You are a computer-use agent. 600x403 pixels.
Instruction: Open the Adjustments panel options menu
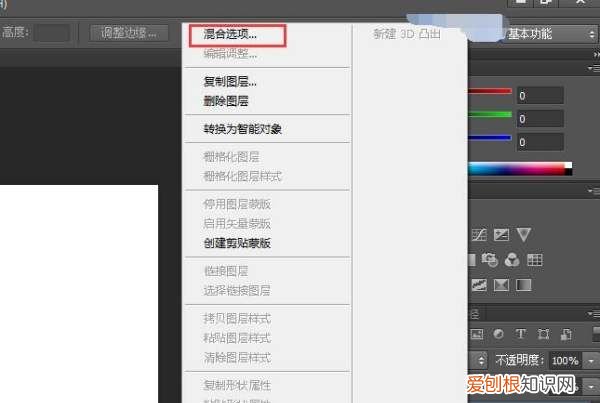[x=593, y=190]
